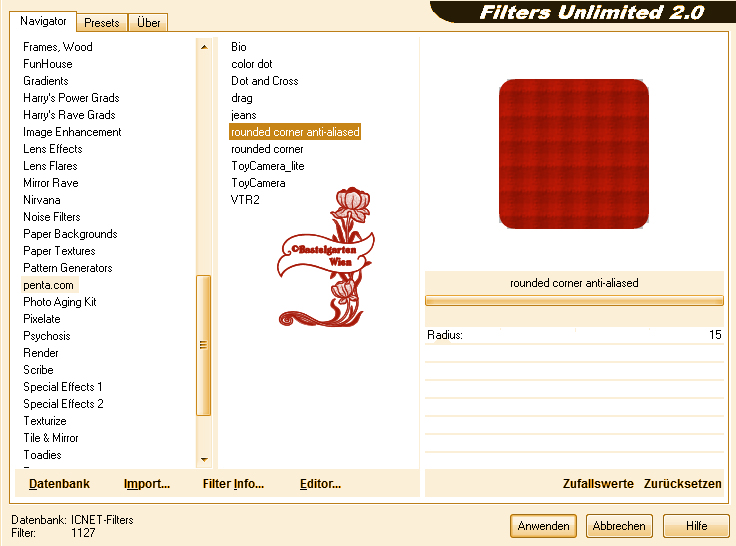The image size is (736, 546).
Task: Choose the ToyCamera_lite filter
Action: [x=268, y=166]
